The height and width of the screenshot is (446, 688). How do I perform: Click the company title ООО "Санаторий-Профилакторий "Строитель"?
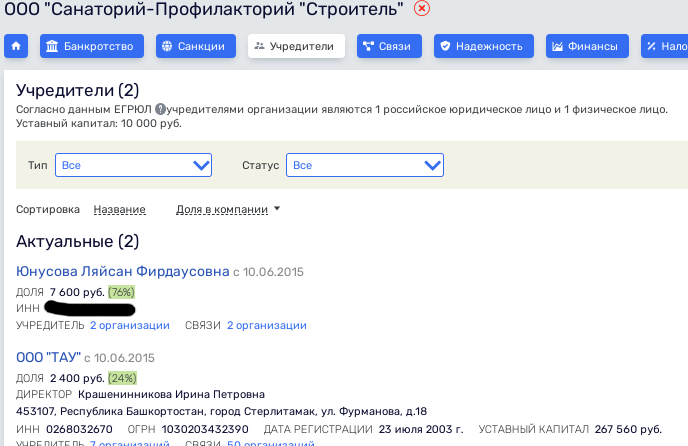204,9
